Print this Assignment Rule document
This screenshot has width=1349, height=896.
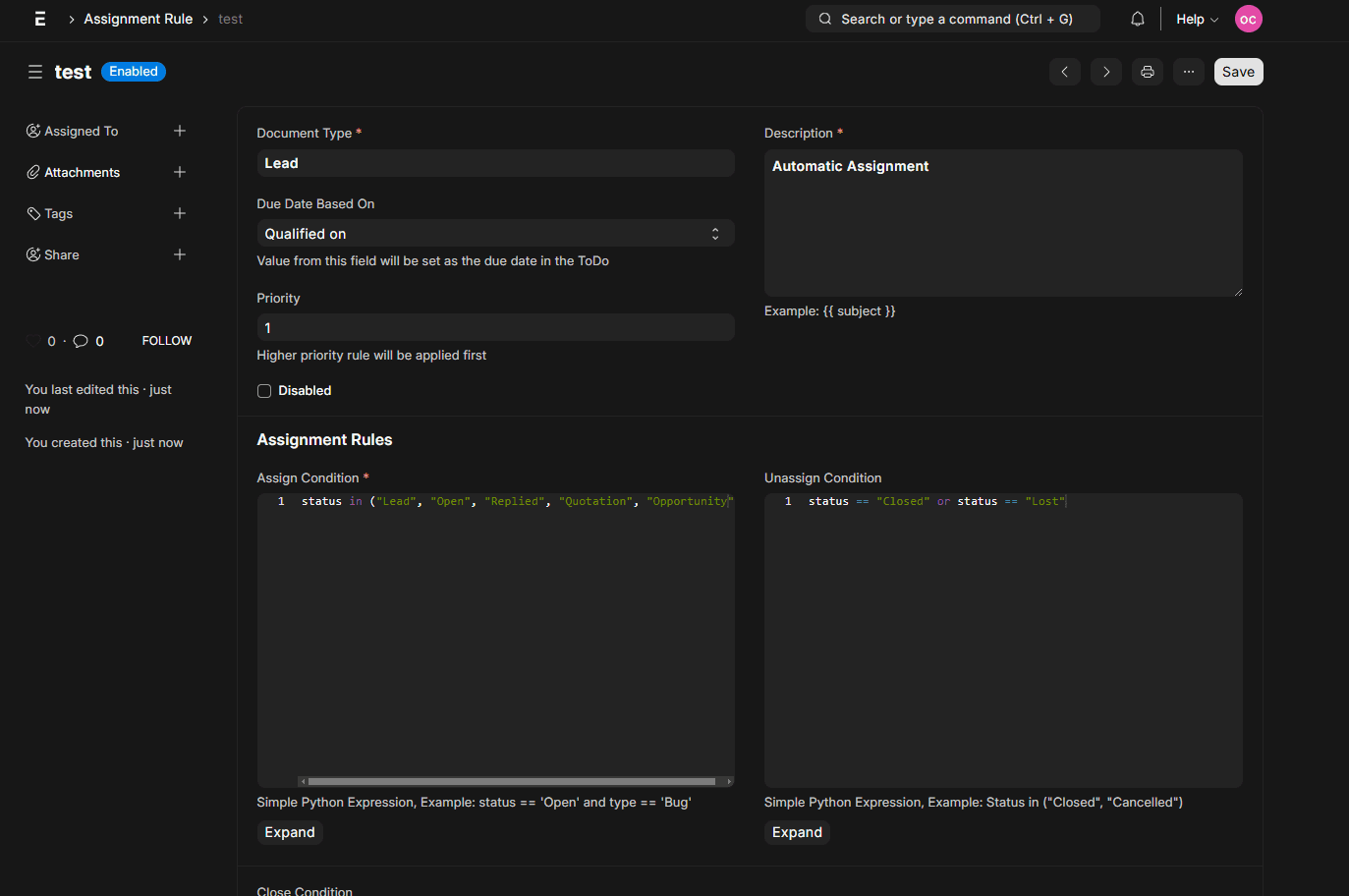click(x=1148, y=72)
